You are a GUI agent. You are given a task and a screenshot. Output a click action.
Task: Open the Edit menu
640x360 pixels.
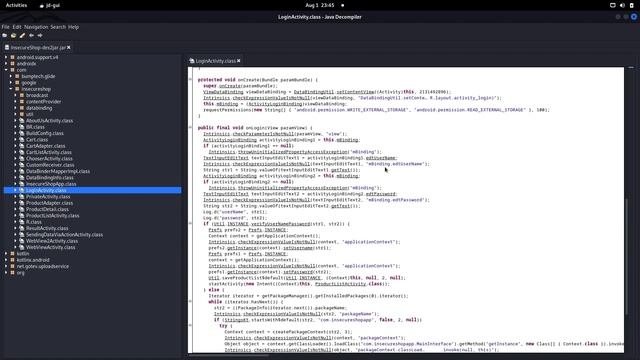coord(17,27)
